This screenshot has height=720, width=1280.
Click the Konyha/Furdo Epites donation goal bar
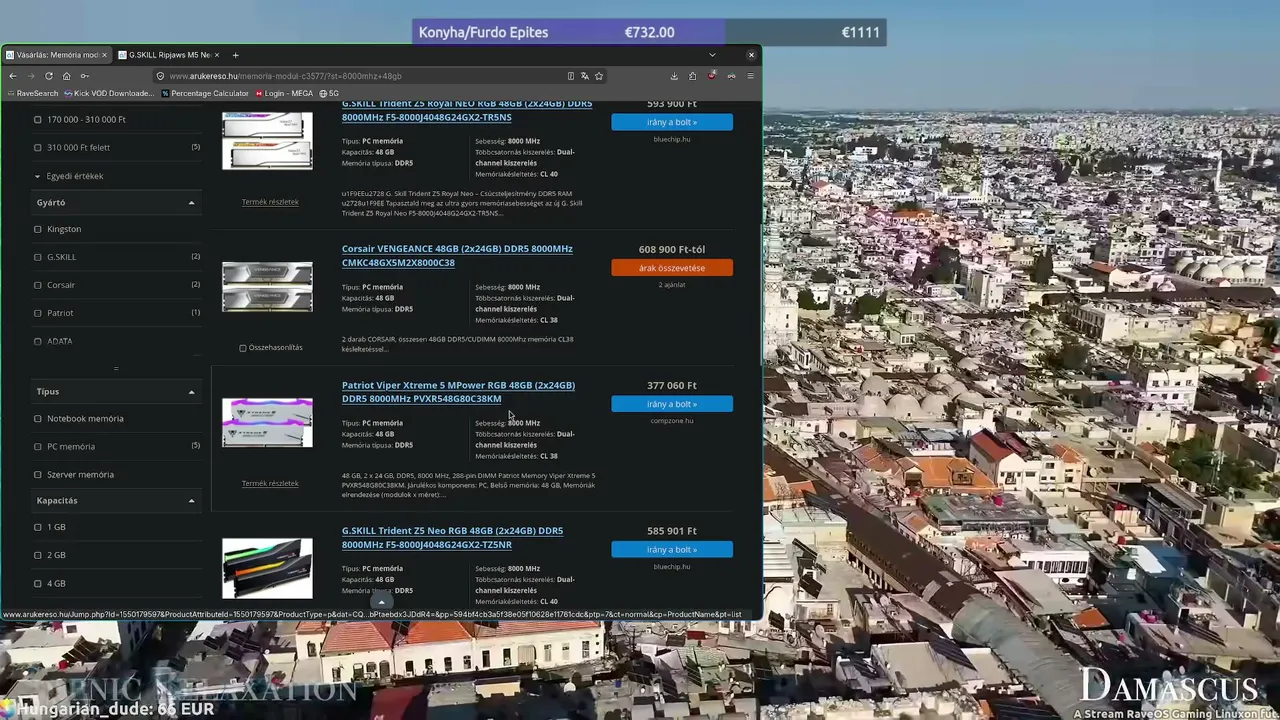tap(649, 32)
